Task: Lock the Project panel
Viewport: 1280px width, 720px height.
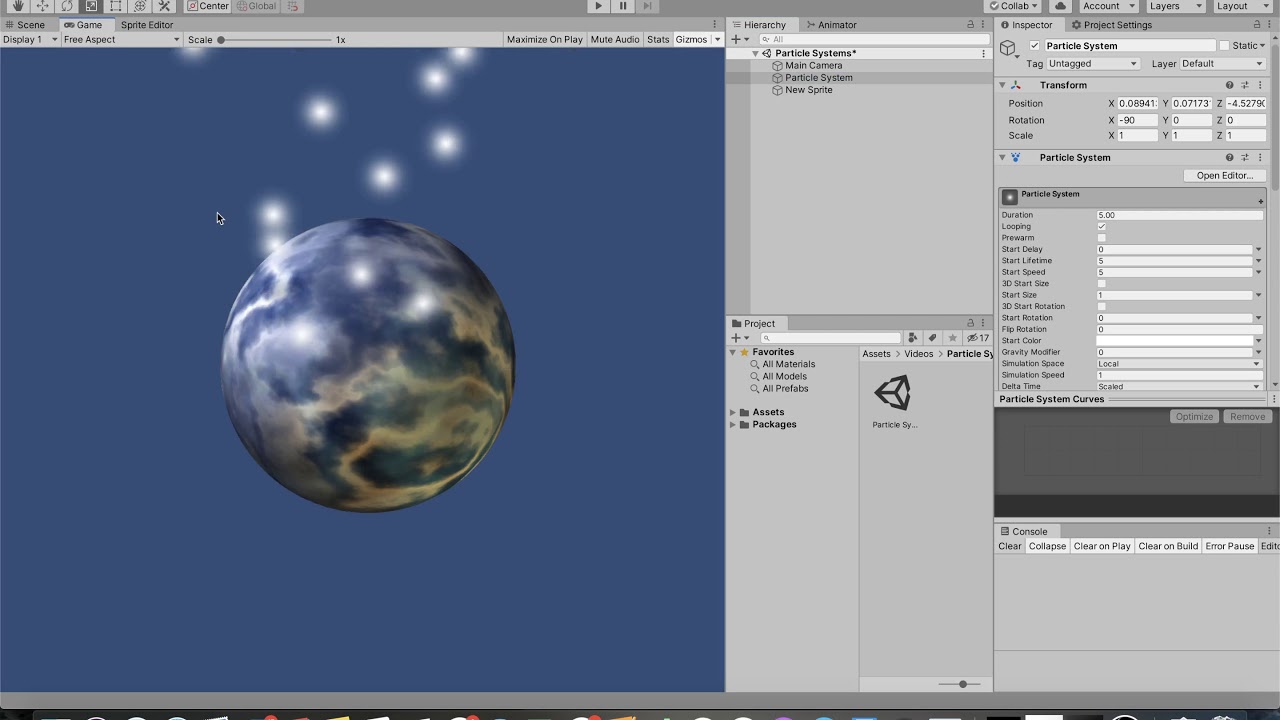Action: [x=970, y=323]
